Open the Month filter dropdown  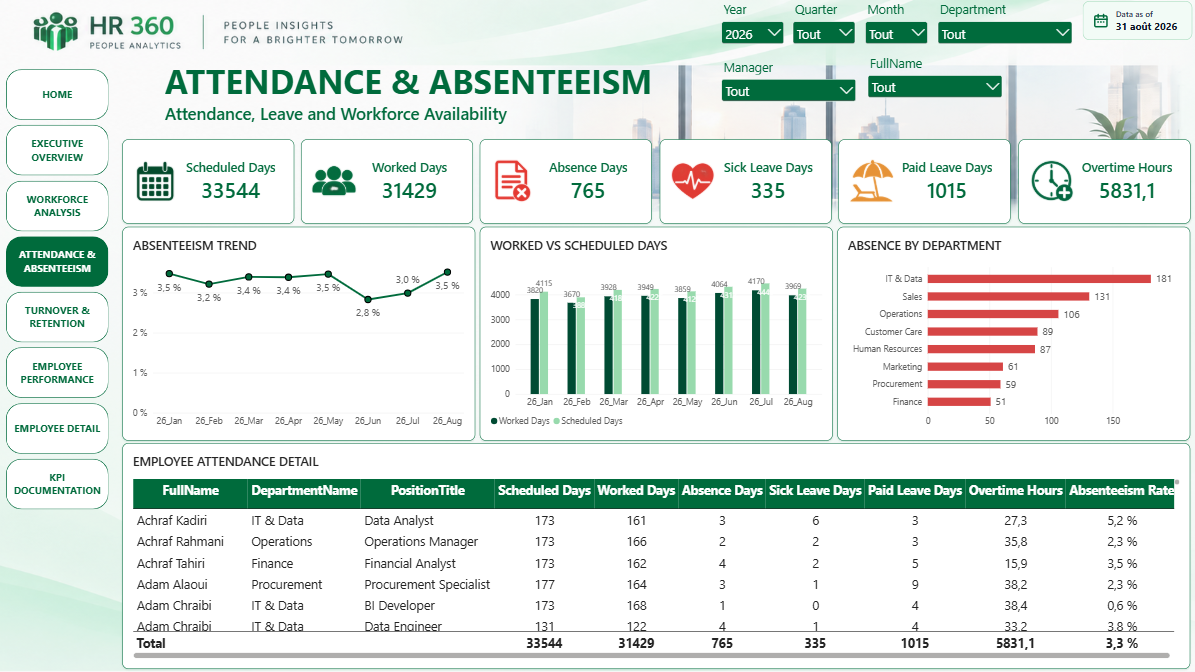(x=896, y=34)
